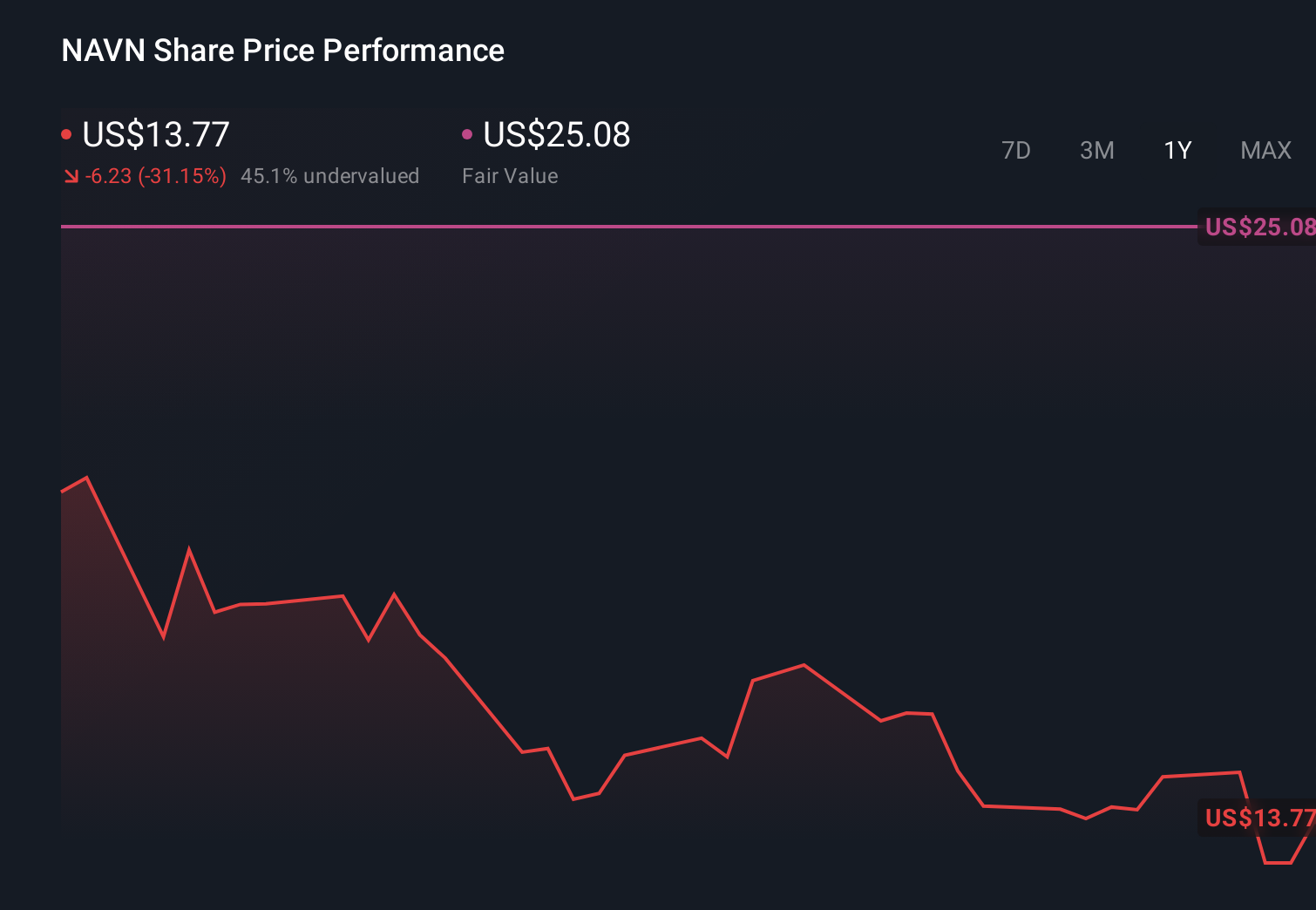The height and width of the screenshot is (910, 1316).
Task: Click the pink fair value horizontal line
Action: click(x=610, y=228)
